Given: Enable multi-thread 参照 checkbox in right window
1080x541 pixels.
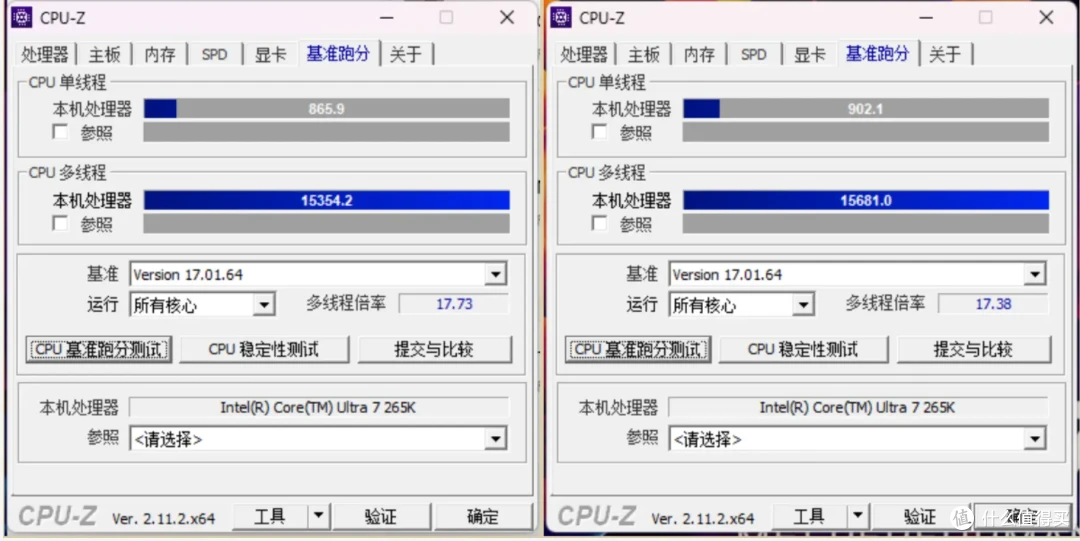Looking at the screenshot, I should pos(600,223).
